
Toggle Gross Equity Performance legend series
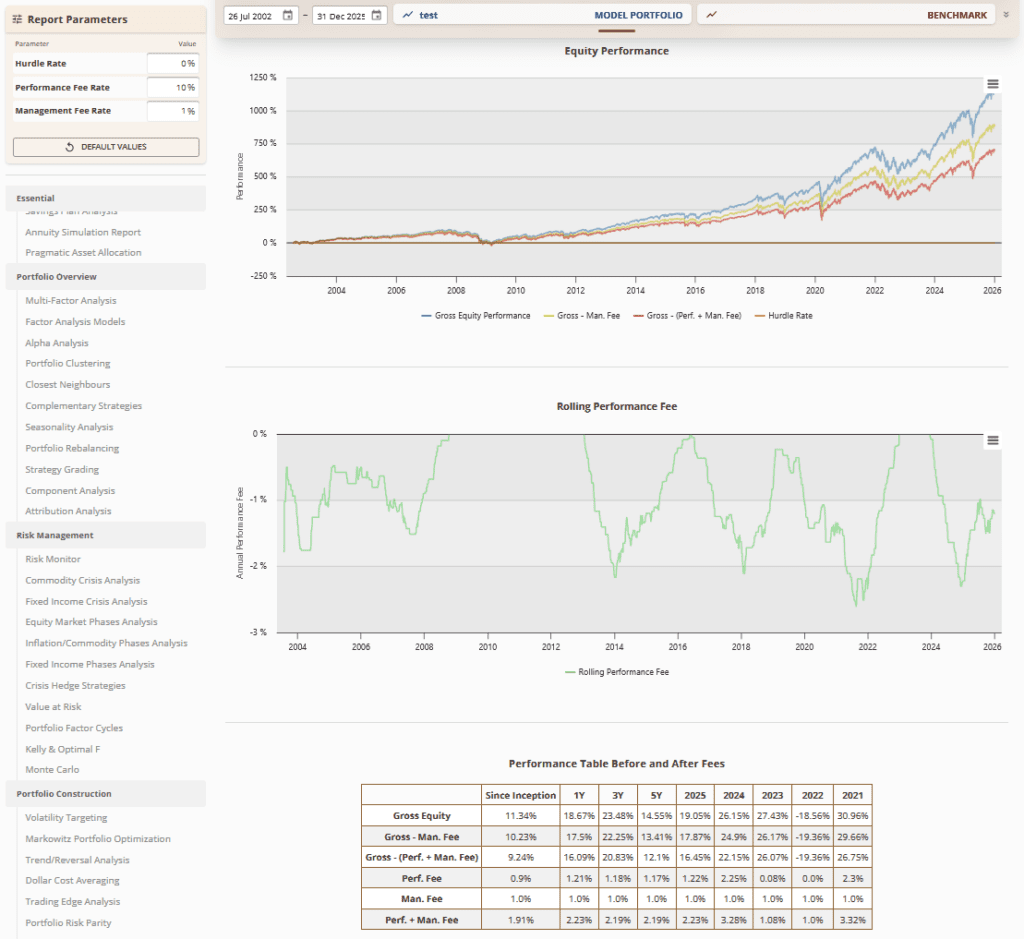pos(481,315)
